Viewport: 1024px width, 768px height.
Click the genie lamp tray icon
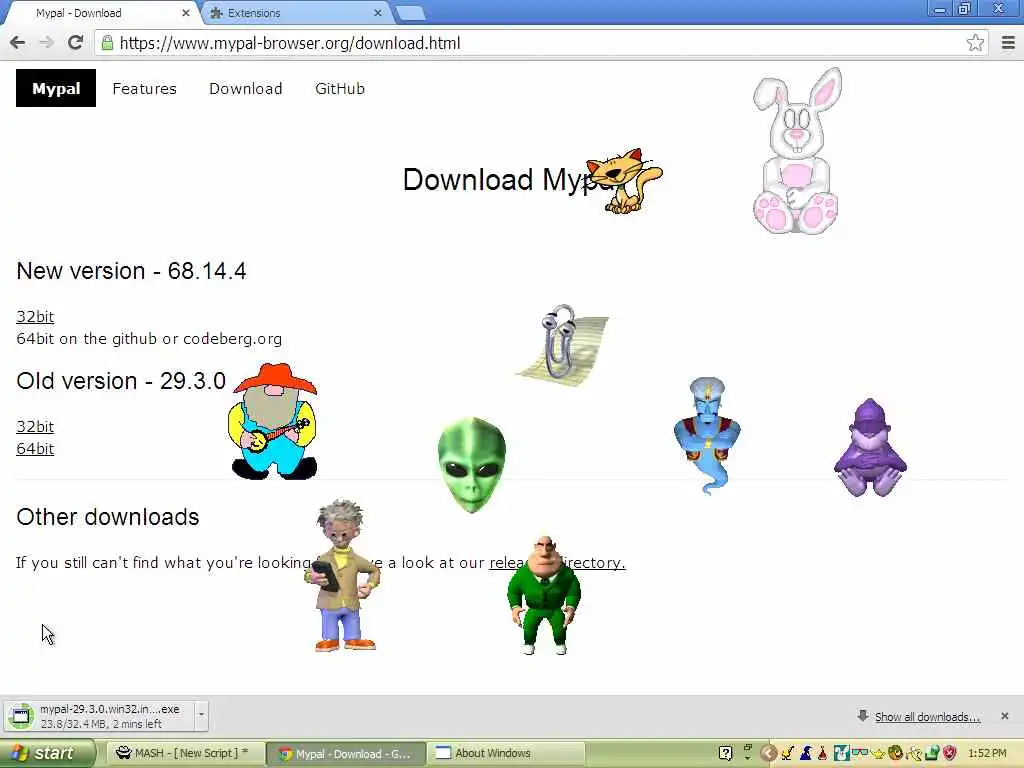coord(878,754)
